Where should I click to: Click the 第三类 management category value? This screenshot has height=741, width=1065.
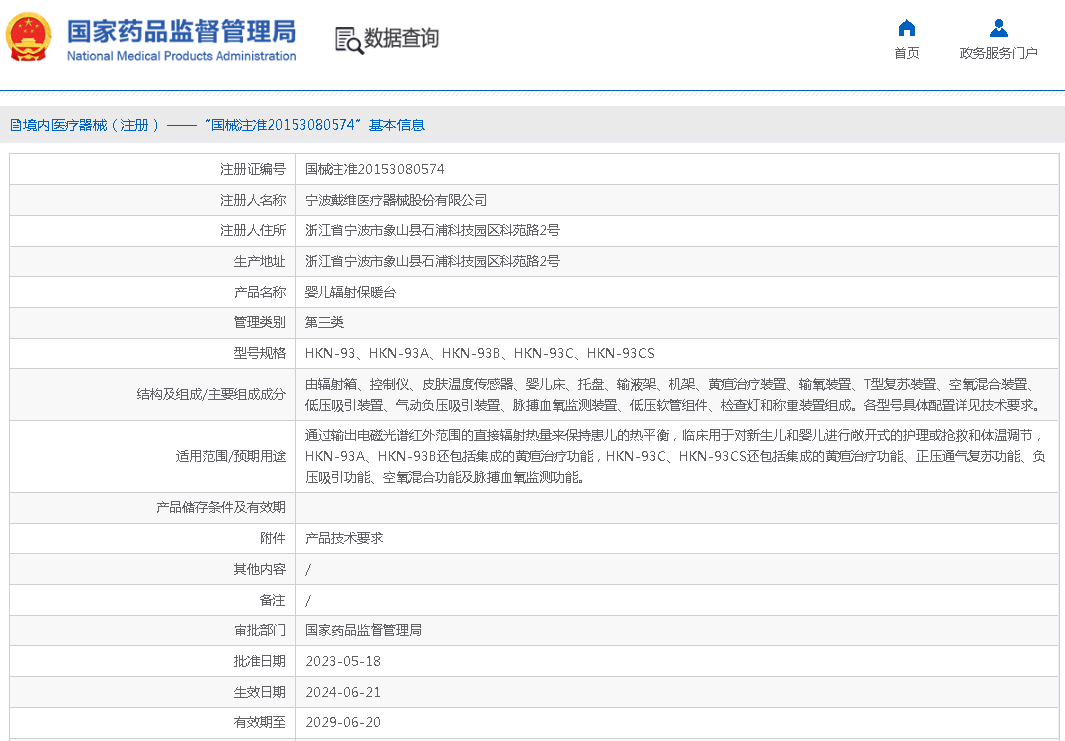tap(324, 323)
